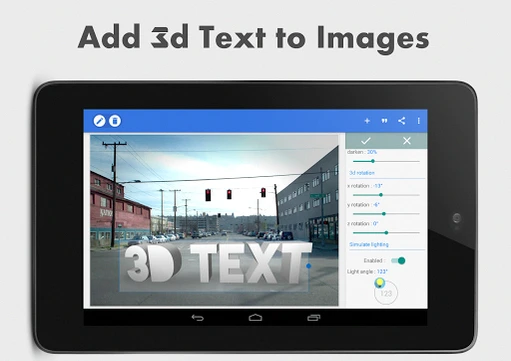Click the light angle dial showing 123
This screenshot has height=361, width=511.
tap(386, 293)
